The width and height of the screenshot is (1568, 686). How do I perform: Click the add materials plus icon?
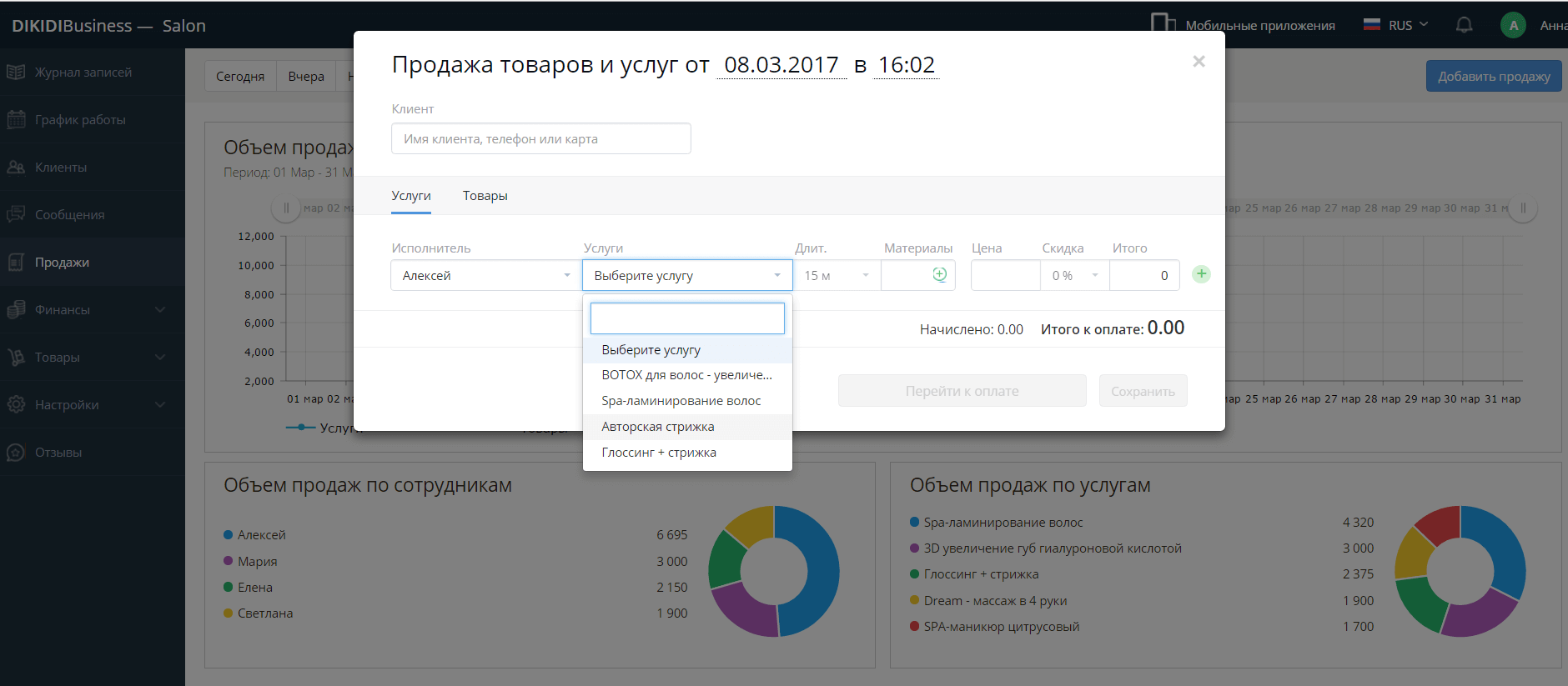[x=939, y=274]
